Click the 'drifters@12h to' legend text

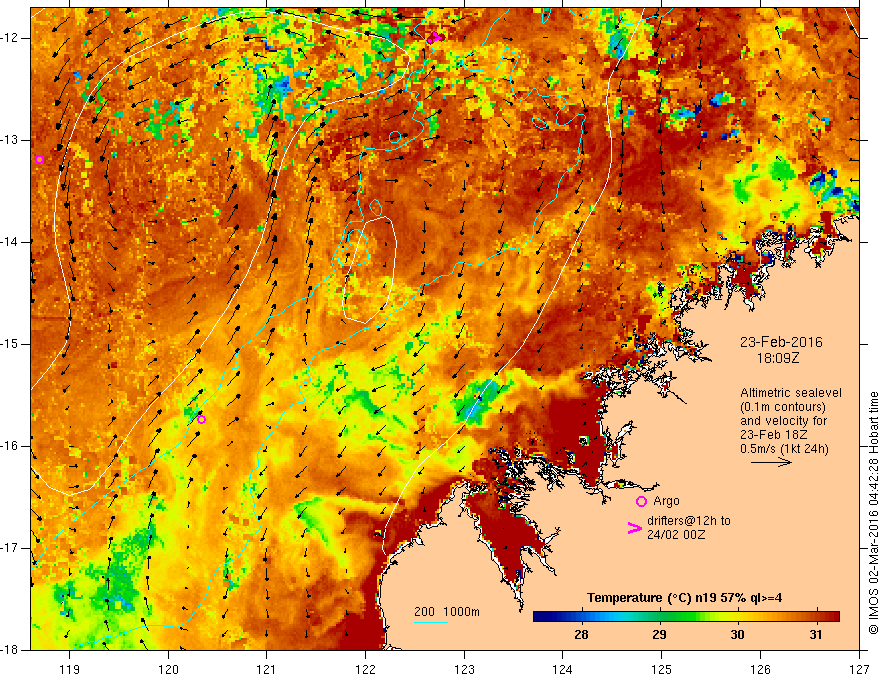[x=689, y=521]
